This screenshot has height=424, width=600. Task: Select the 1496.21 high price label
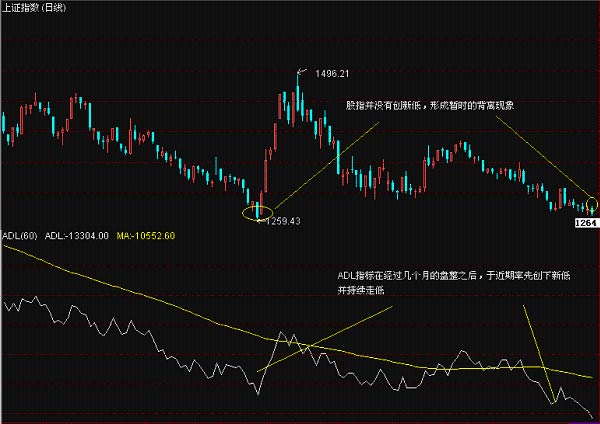[332, 73]
